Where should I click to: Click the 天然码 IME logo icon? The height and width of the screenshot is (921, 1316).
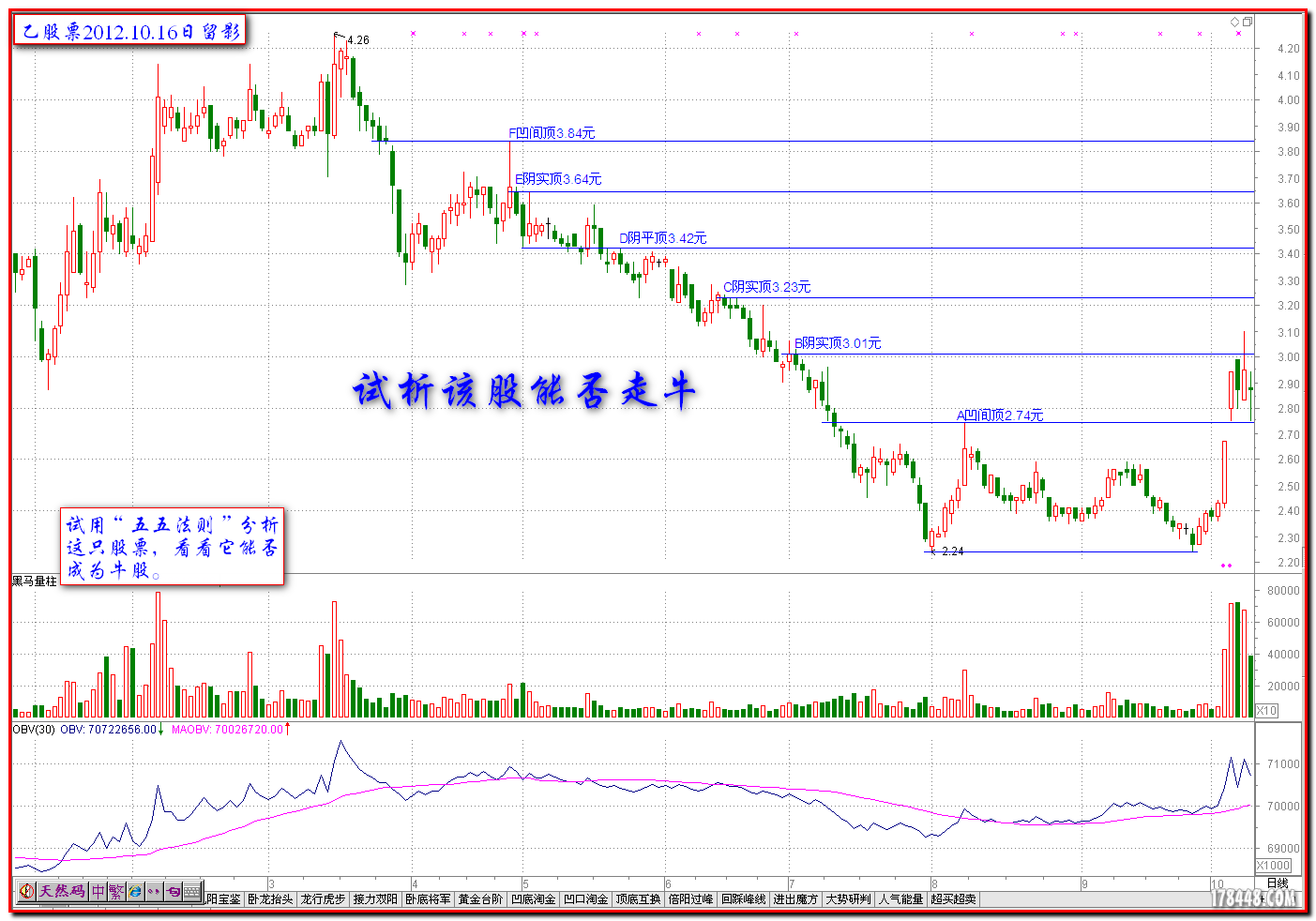pos(26,891)
